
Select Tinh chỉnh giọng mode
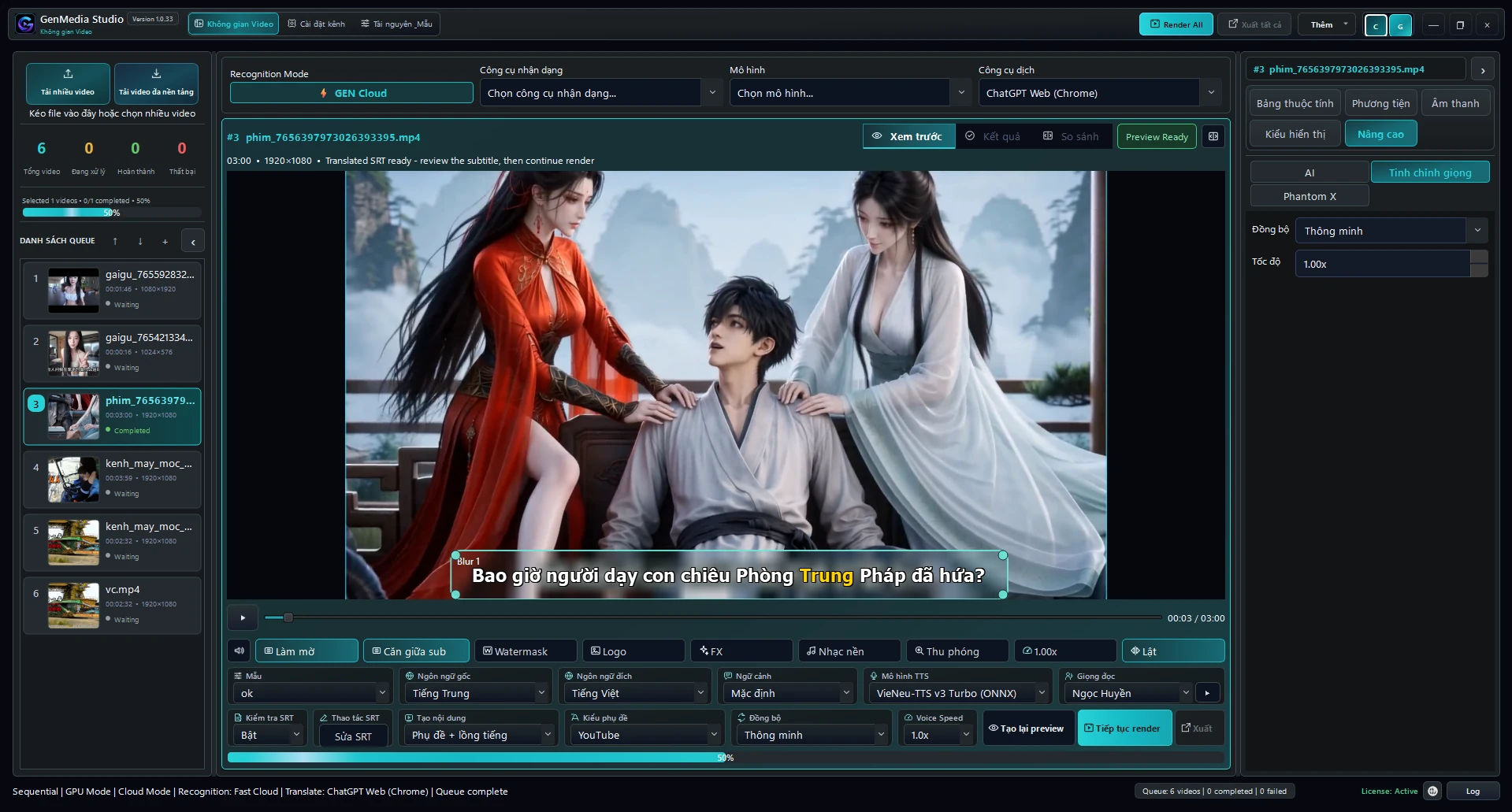pyautogui.click(x=1430, y=172)
